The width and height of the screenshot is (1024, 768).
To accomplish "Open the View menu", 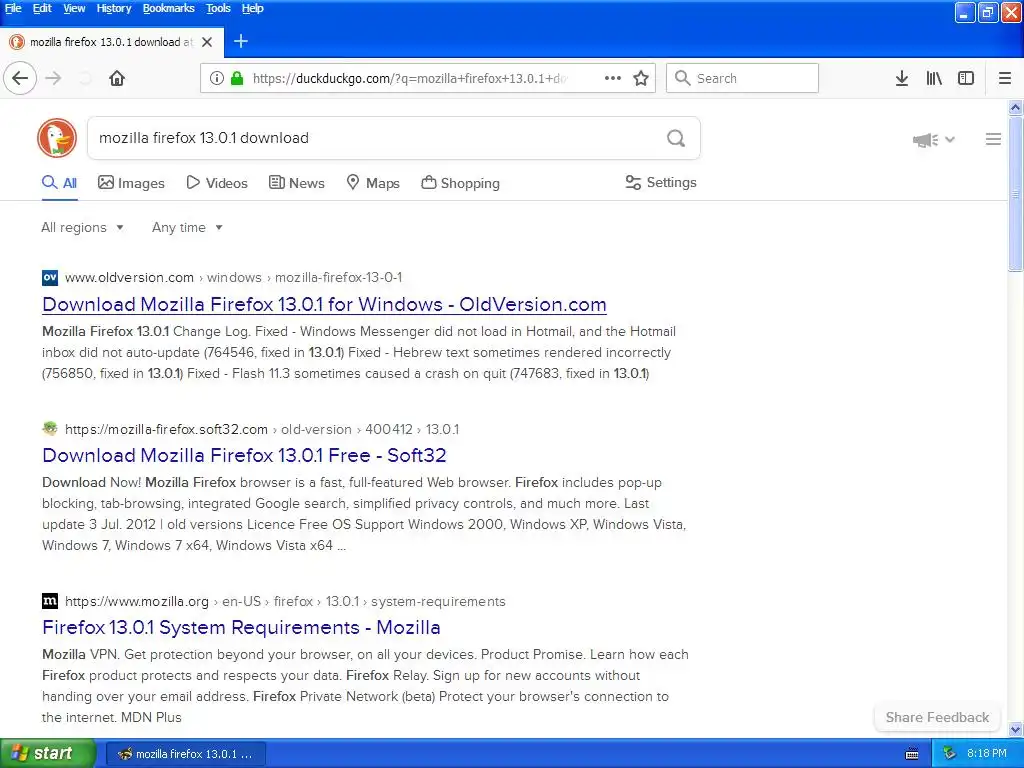I will point(74,8).
